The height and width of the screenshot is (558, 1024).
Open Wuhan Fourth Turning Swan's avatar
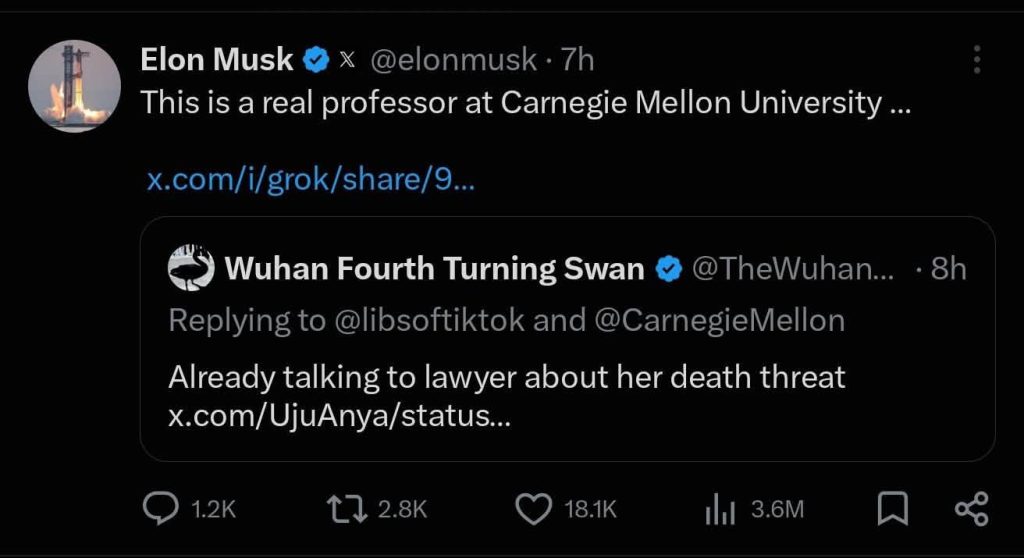191,268
